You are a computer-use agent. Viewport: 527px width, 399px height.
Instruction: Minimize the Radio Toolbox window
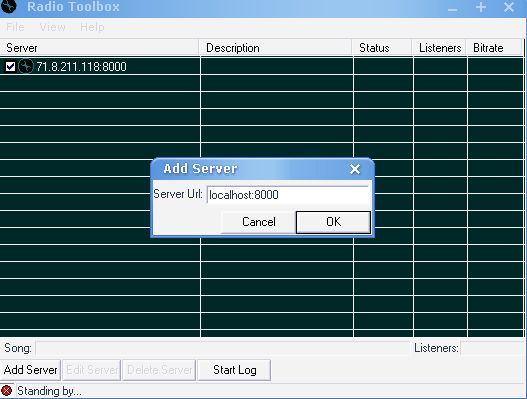tap(453, 9)
